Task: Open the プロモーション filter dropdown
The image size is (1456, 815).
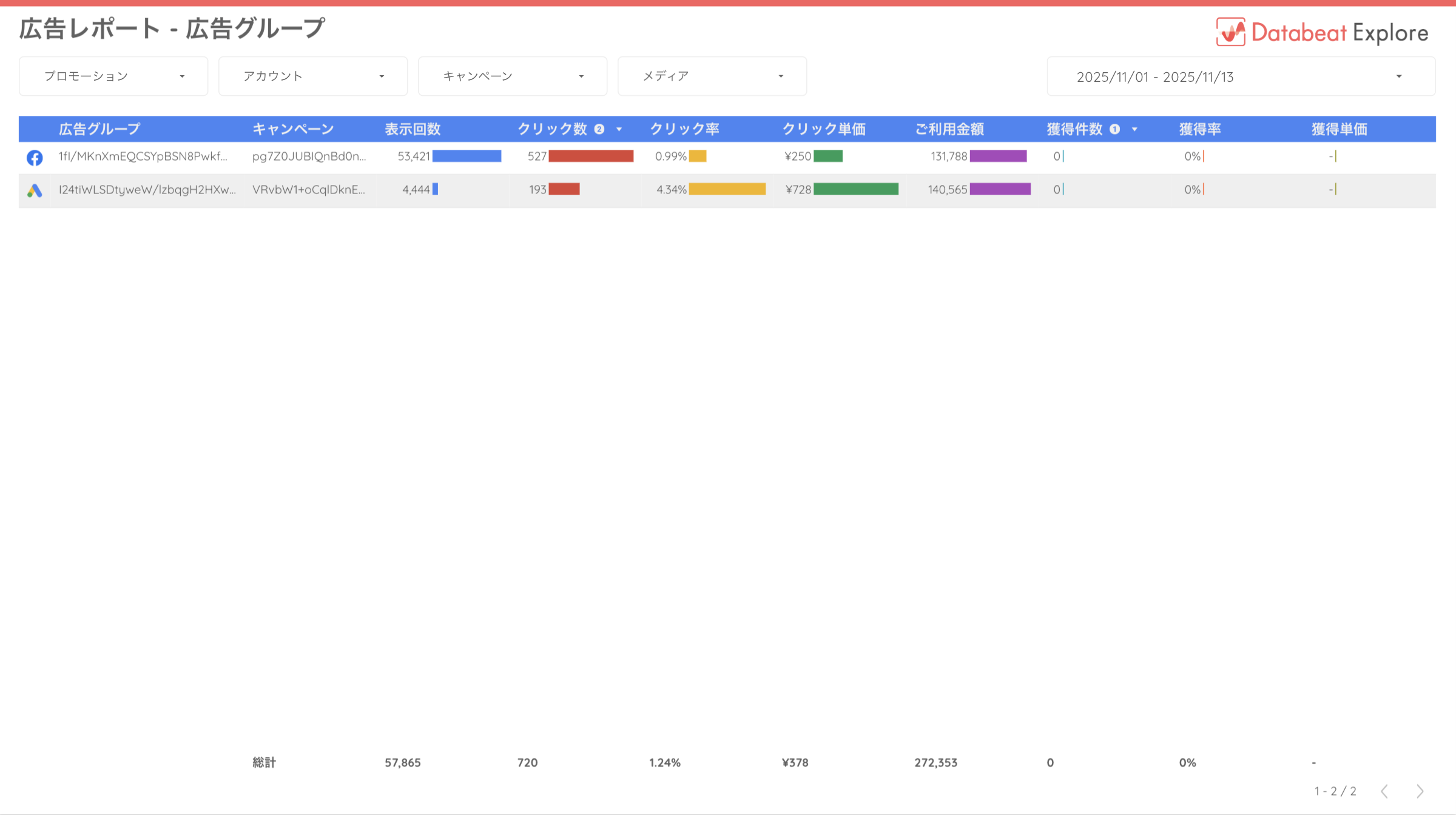Action: tap(113, 76)
